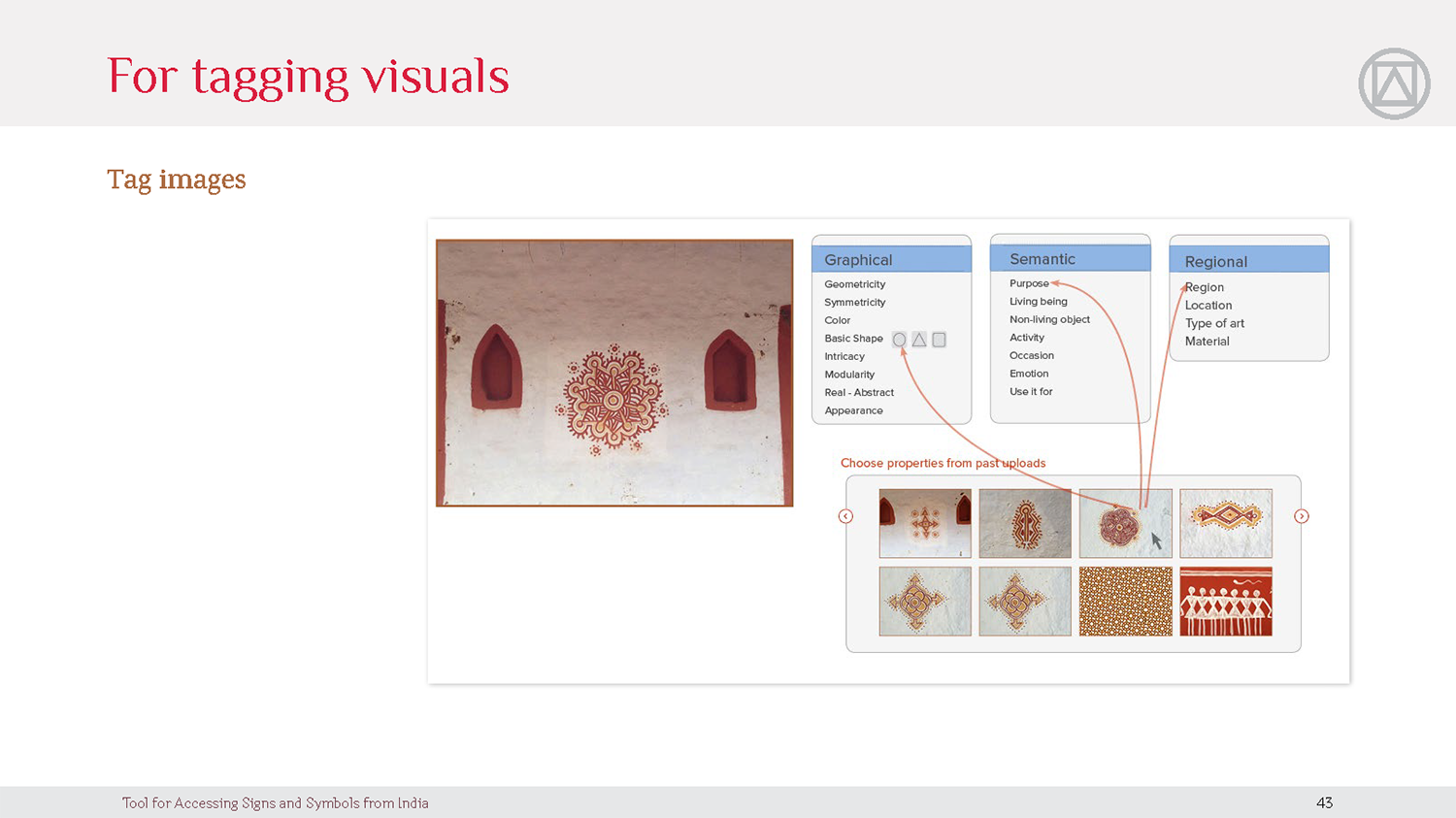
Task: Select the Symmetricity property
Action: (854, 303)
